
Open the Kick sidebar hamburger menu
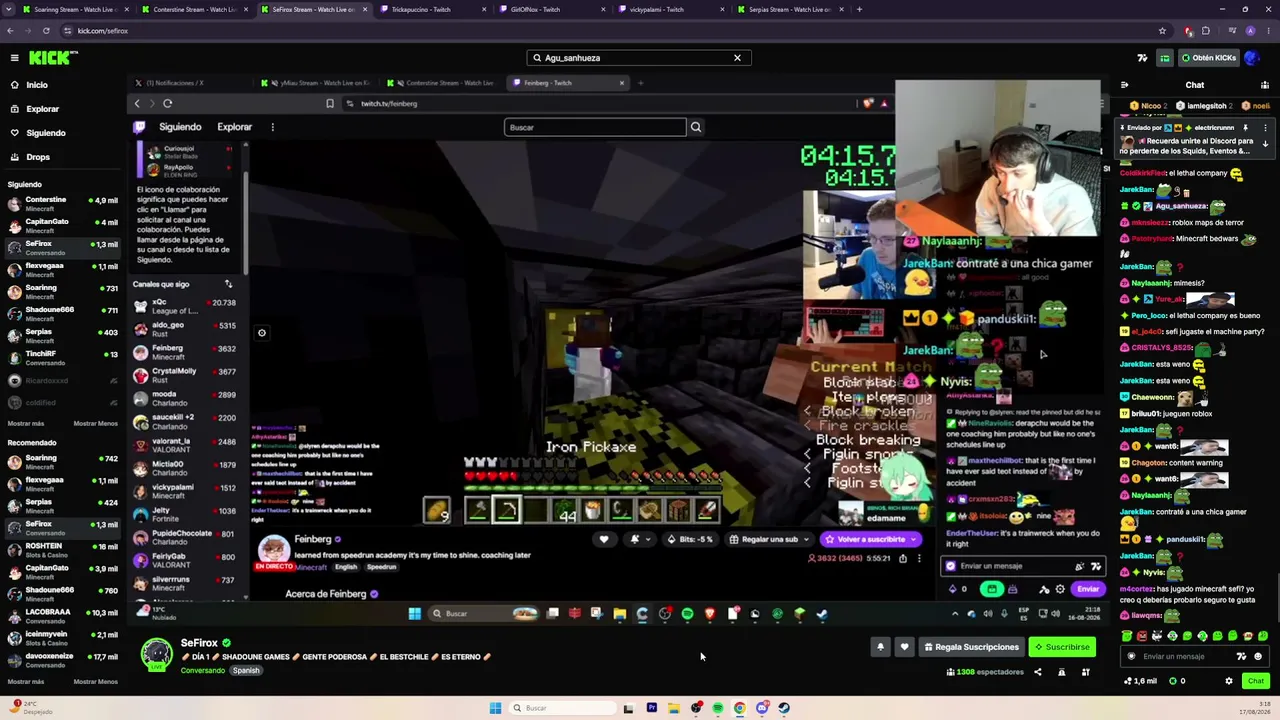click(x=14, y=58)
